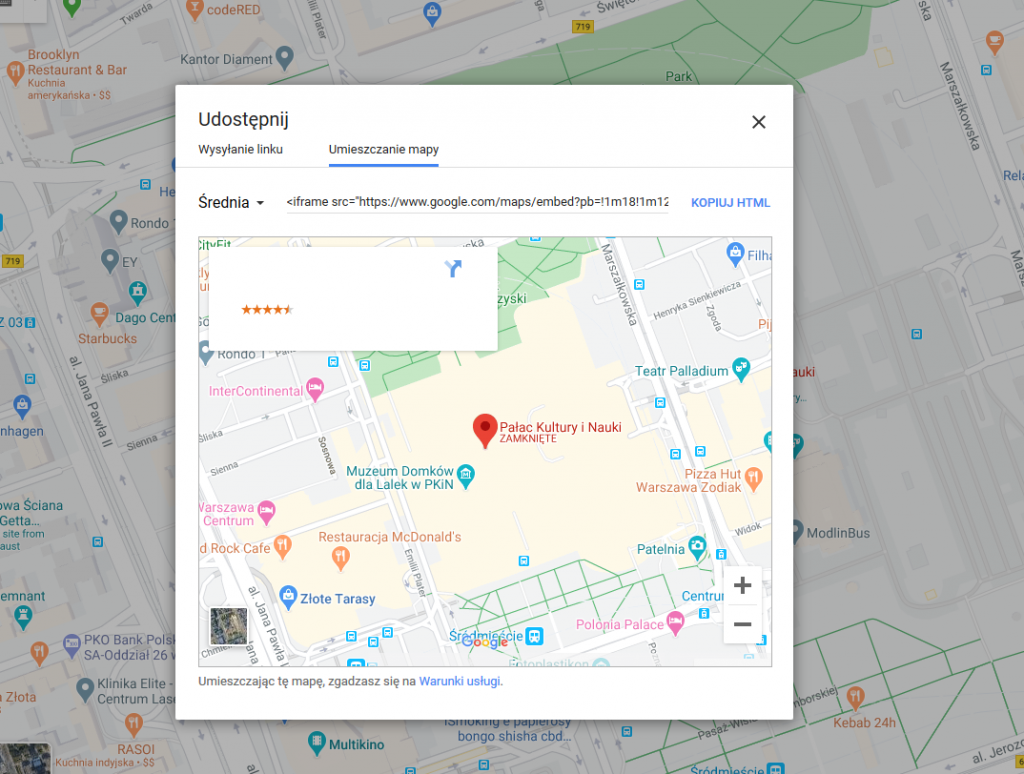Click the Kebab 24h restaurant marker
This screenshot has height=774, width=1024.
(855, 697)
